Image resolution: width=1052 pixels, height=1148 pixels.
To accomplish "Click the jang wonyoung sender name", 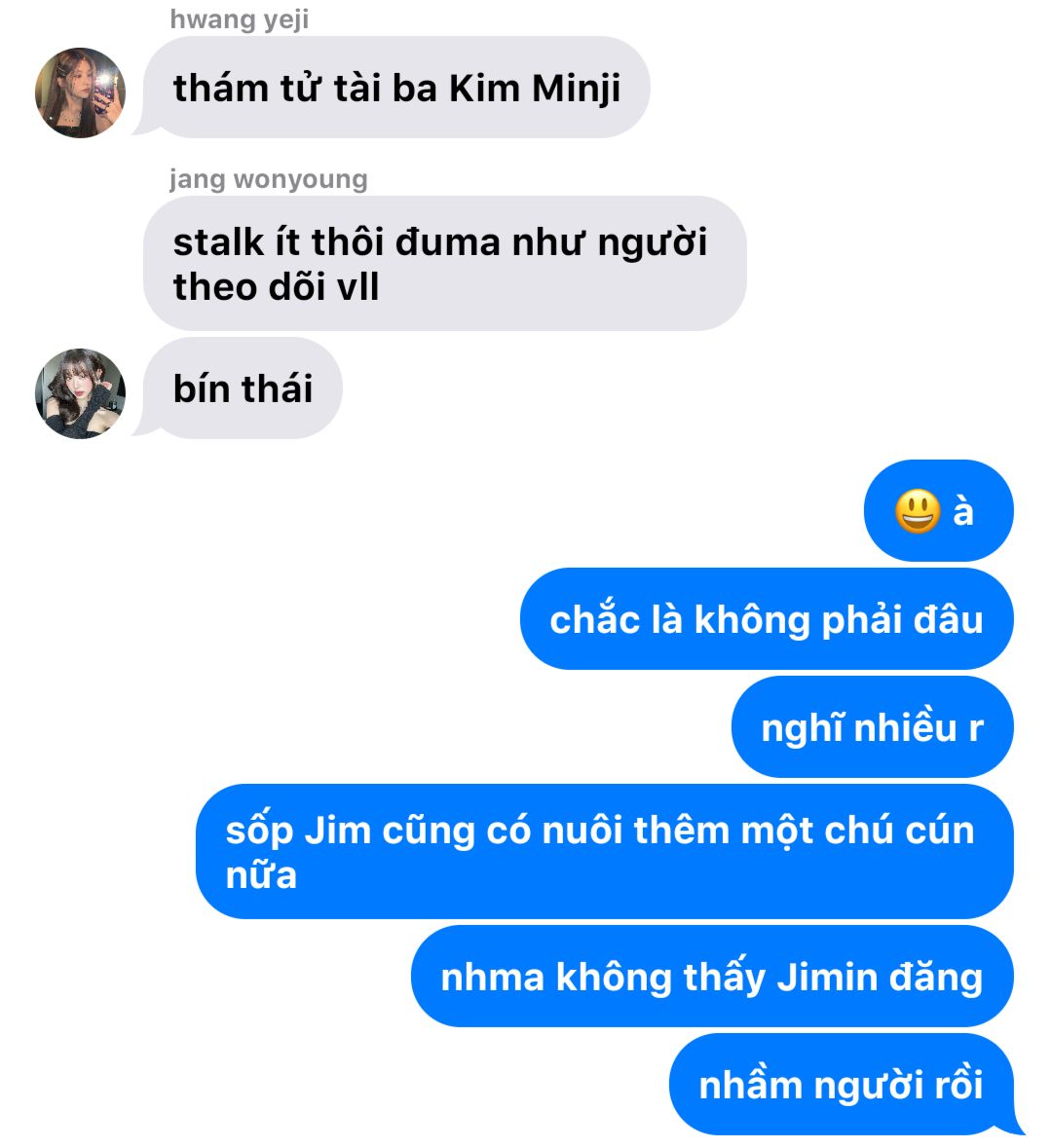I will 268,178.
